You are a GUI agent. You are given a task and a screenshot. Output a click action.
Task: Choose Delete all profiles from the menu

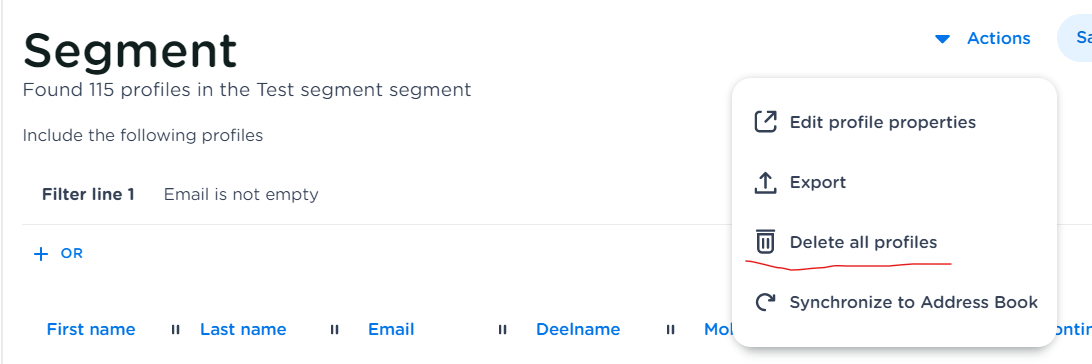click(x=863, y=242)
